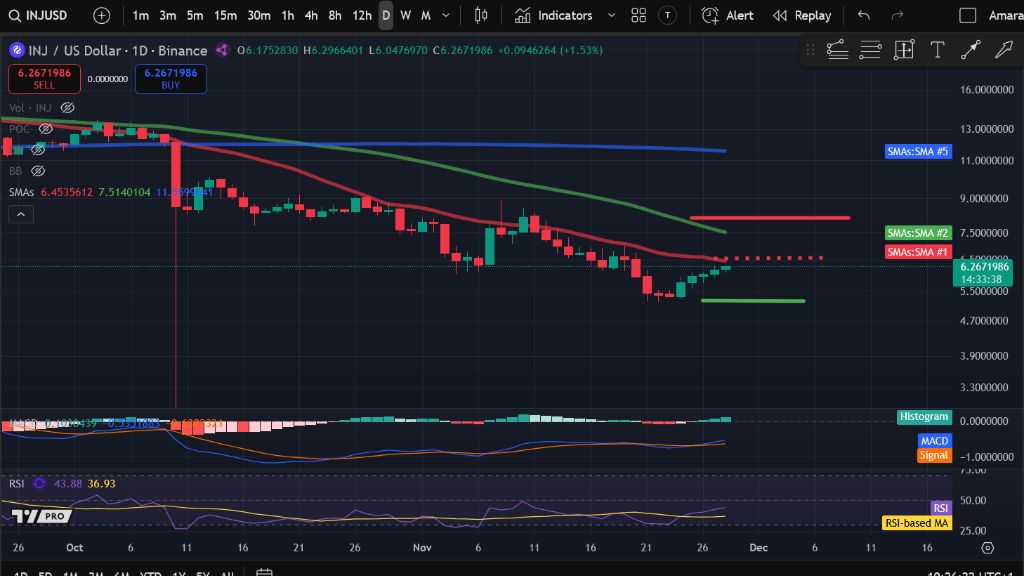The width and height of the screenshot is (1024, 576).
Task: Show the BB indicator with eye icon
Action: (x=38, y=171)
